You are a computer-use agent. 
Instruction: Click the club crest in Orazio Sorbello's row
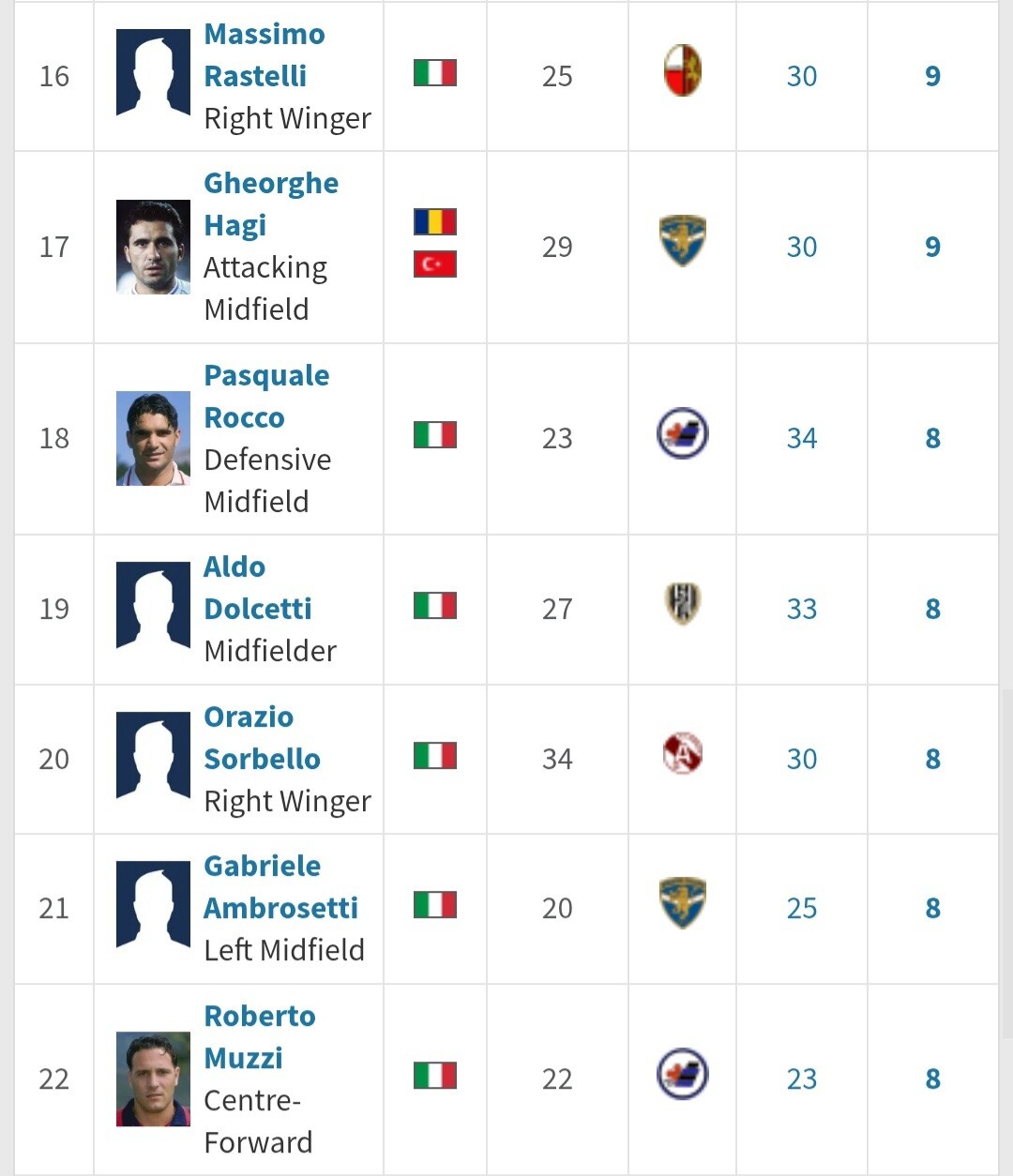[x=682, y=754]
